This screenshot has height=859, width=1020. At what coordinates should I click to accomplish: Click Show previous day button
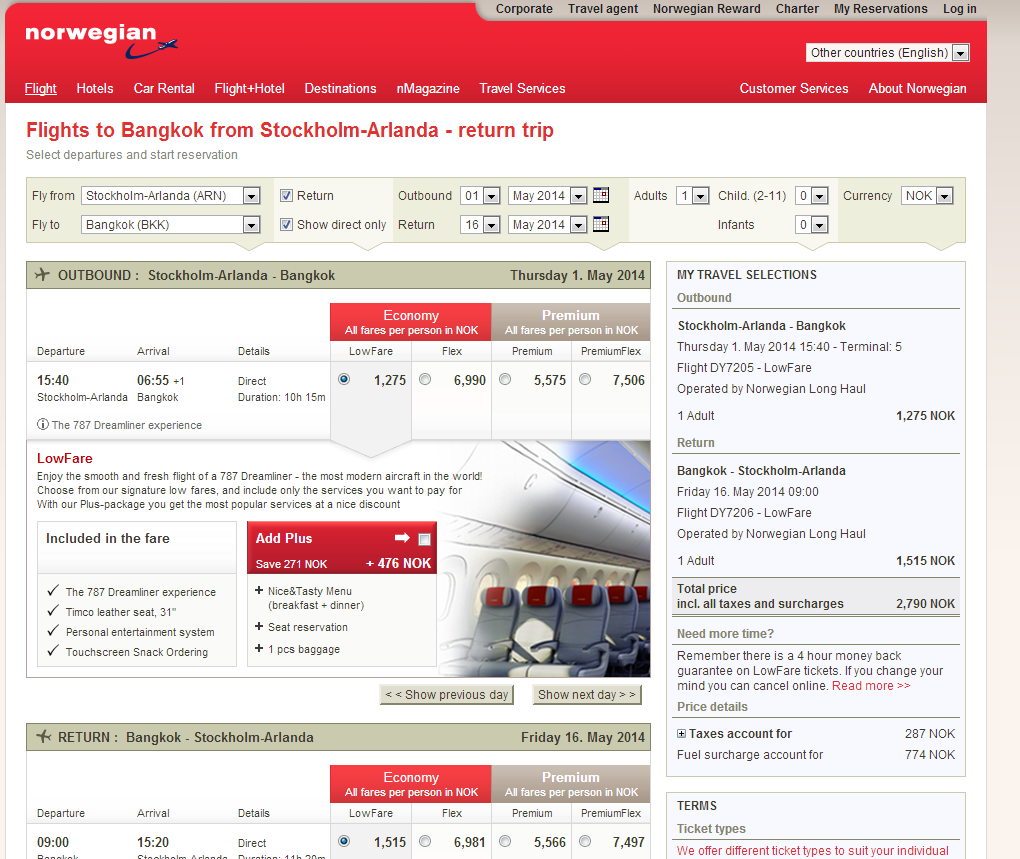point(447,694)
